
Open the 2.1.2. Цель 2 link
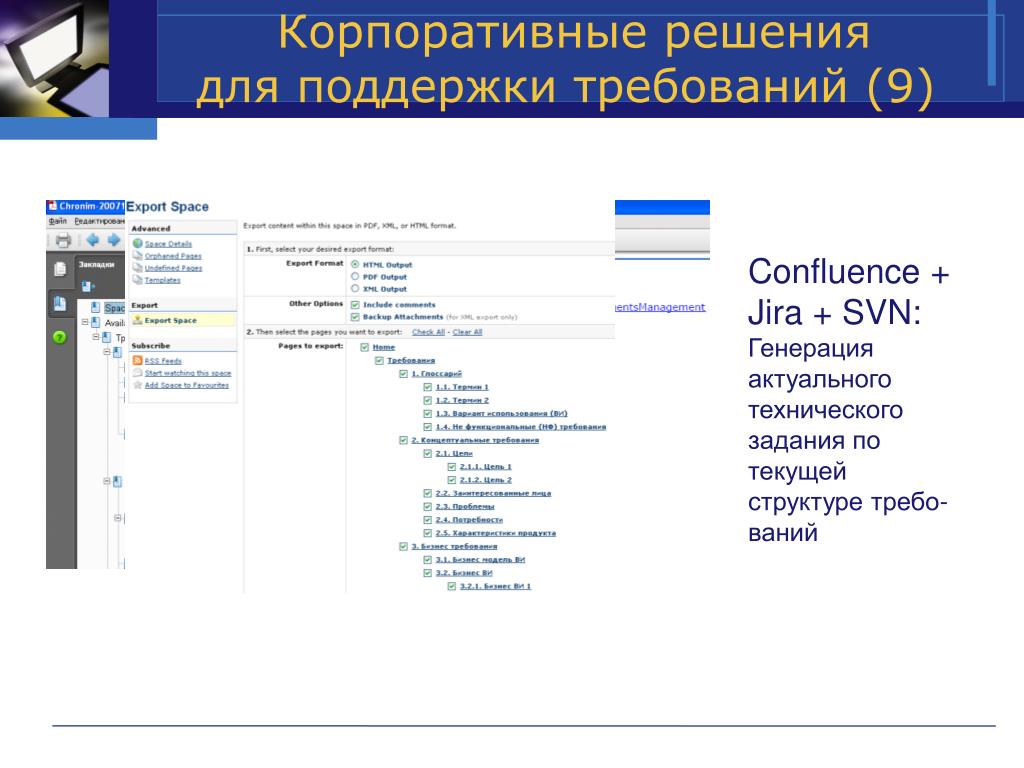[486, 479]
